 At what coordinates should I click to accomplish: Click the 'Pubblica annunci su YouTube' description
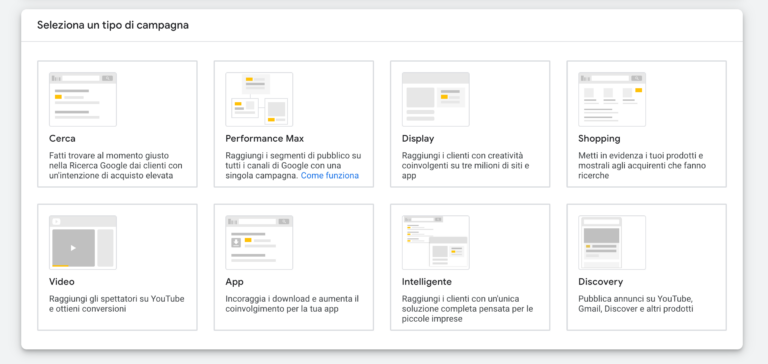(x=636, y=304)
